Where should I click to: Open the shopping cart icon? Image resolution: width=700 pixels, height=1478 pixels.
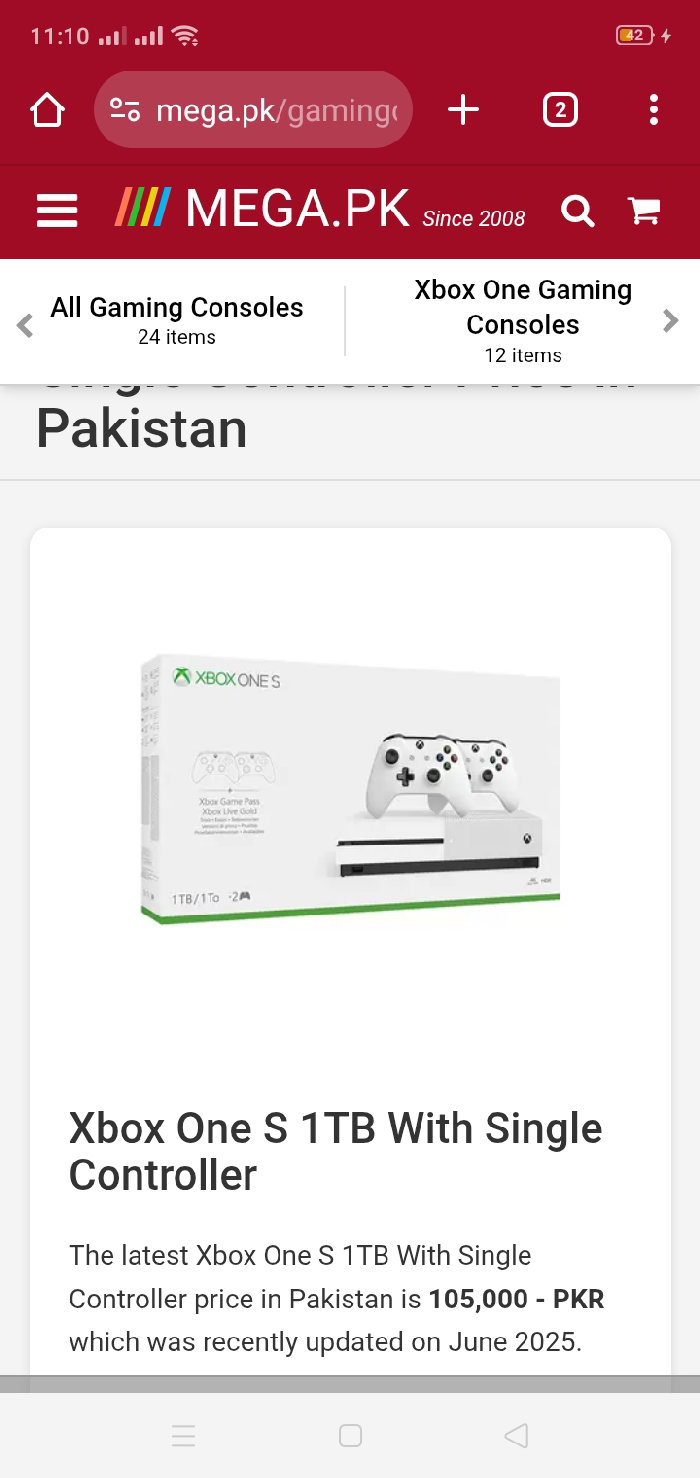[x=643, y=210]
